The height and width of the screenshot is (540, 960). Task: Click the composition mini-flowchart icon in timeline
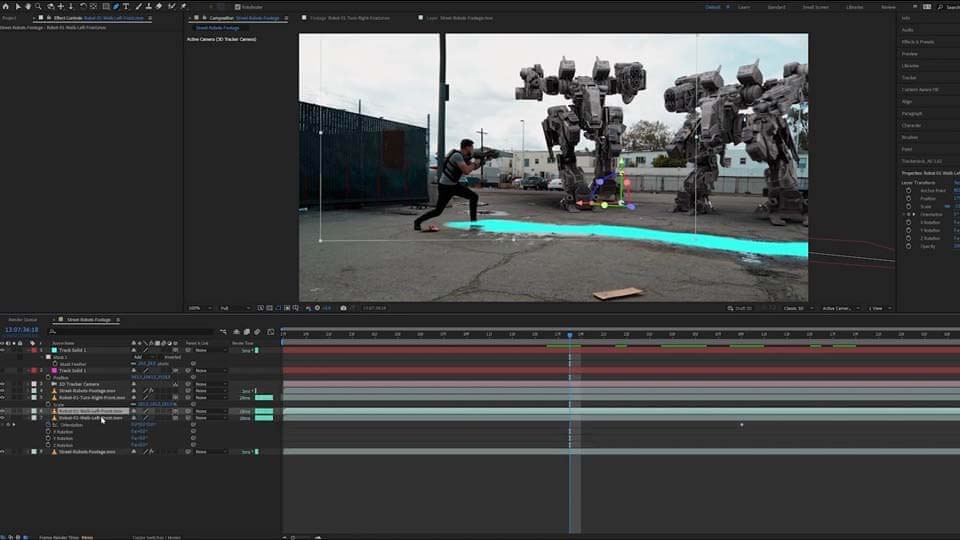(x=223, y=332)
